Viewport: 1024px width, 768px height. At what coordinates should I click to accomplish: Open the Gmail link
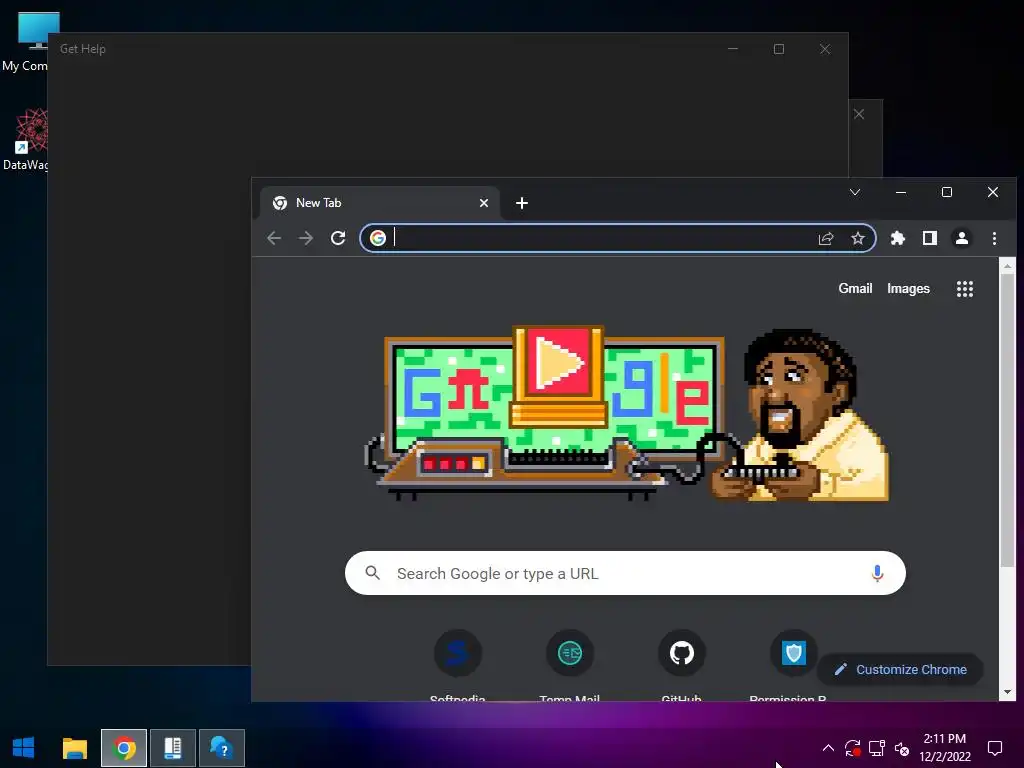[x=855, y=289]
